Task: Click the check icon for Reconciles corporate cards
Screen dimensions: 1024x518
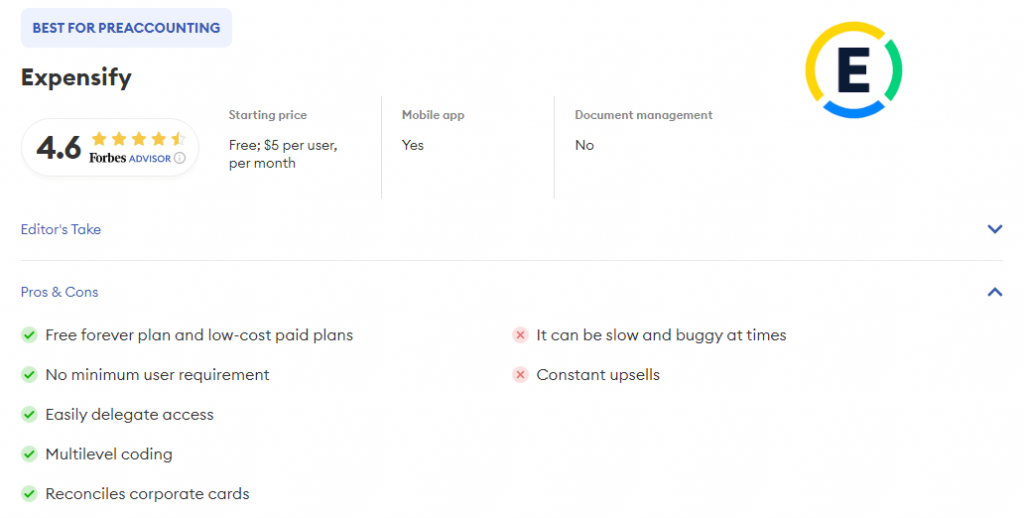Action: [x=30, y=494]
